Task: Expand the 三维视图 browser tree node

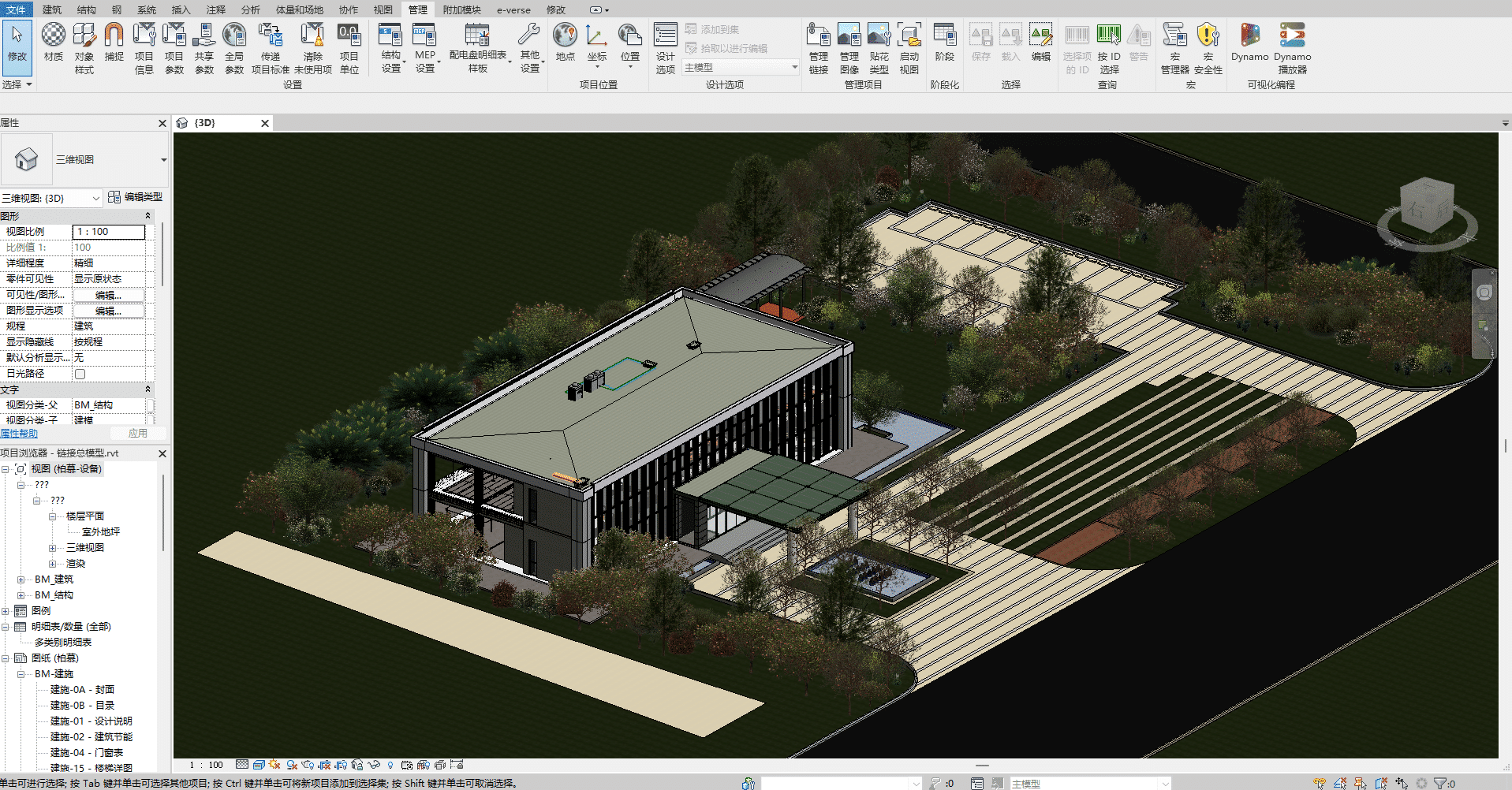Action: (52, 548)
